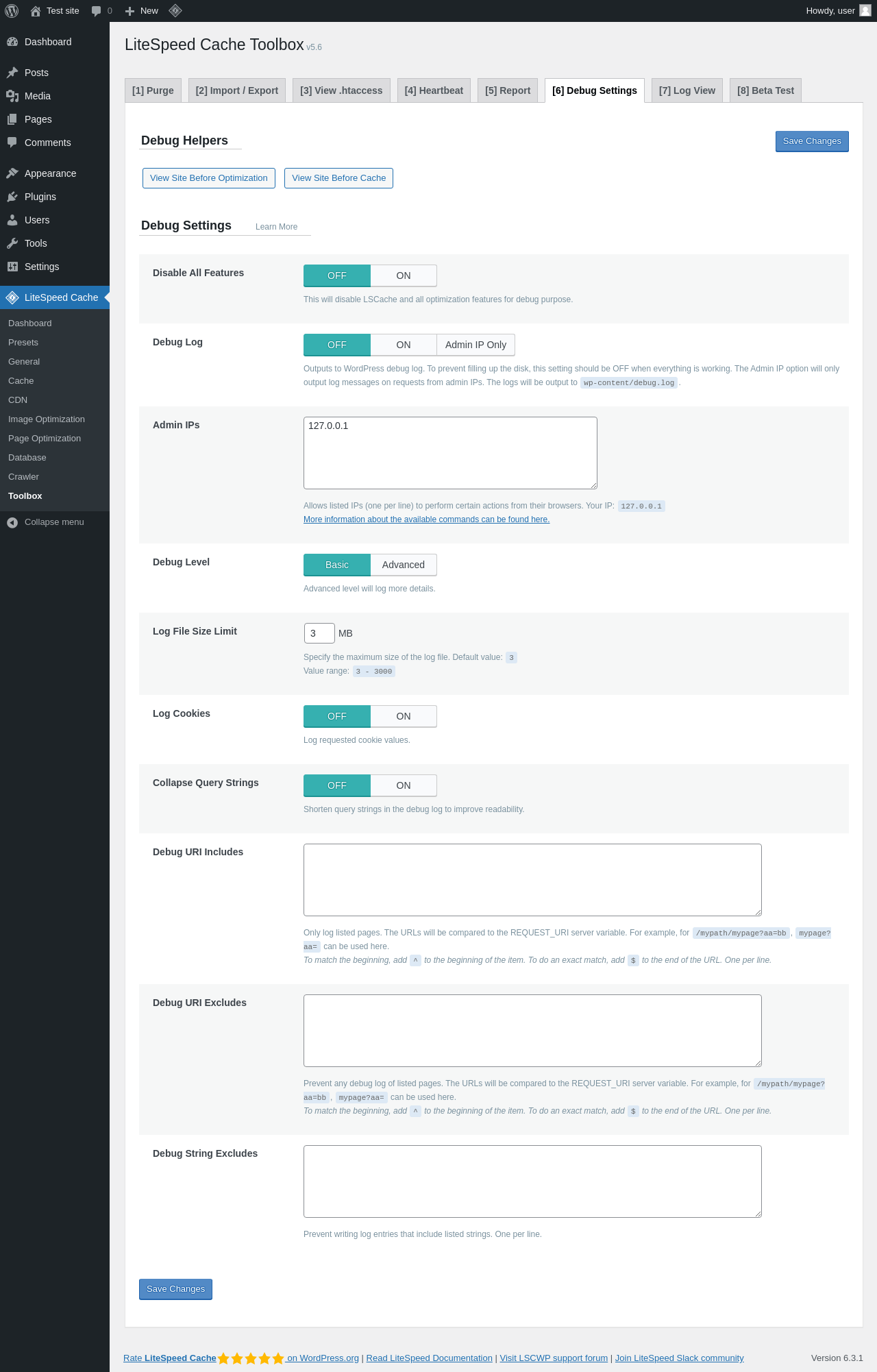This screenshot has height=1372, width=877.
Task: Click the user avatar next to Howdy
Action: [x=865, y=11]
